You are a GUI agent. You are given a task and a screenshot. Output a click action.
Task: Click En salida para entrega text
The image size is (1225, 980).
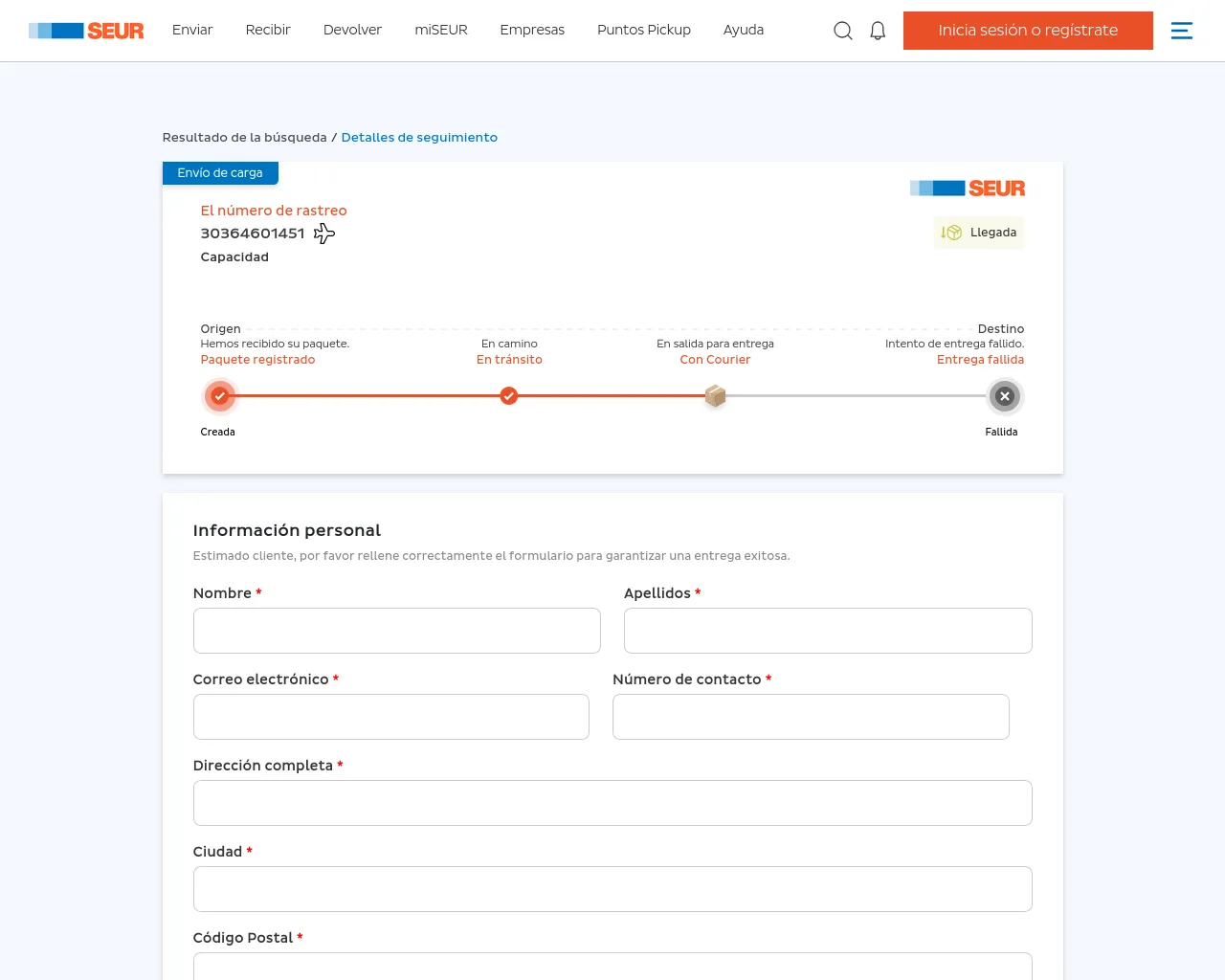[715, 344]
